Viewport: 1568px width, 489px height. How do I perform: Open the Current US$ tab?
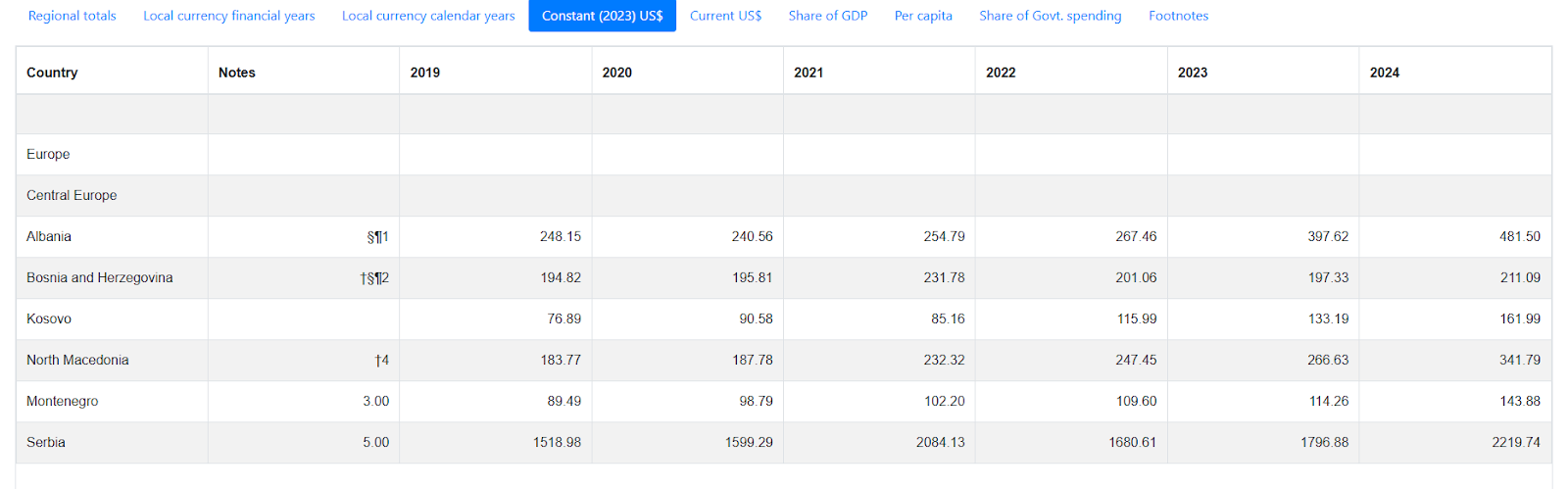pos(725,16)
